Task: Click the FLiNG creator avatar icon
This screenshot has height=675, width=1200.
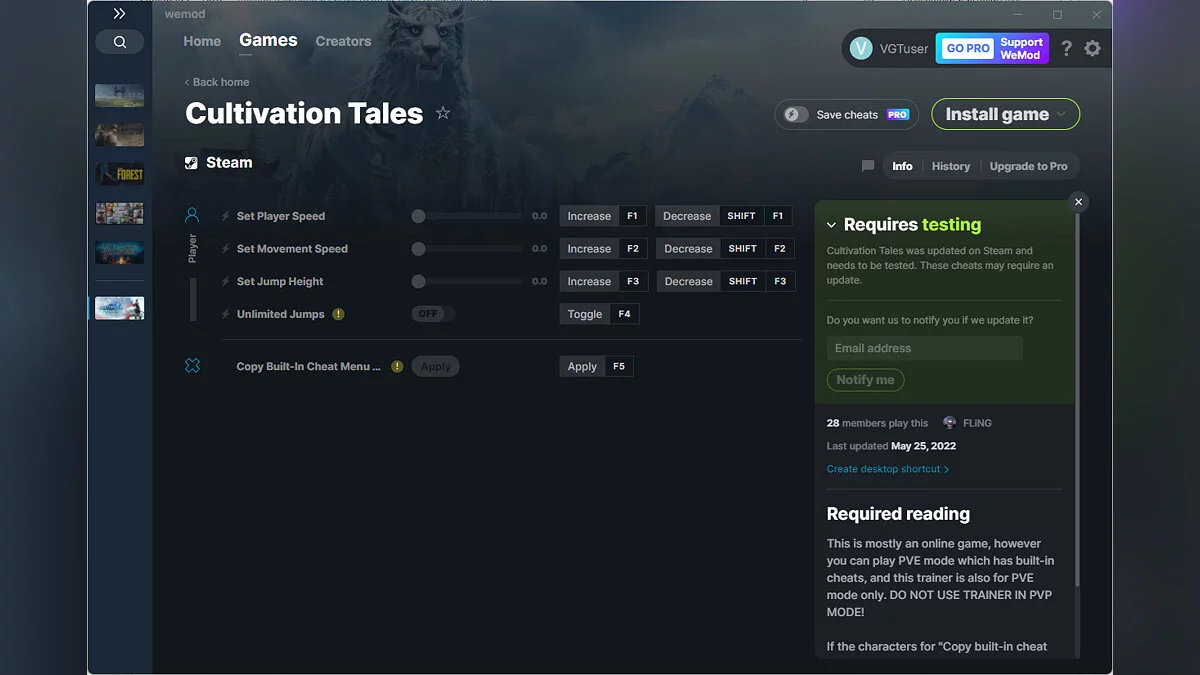Action: point(949,423)
